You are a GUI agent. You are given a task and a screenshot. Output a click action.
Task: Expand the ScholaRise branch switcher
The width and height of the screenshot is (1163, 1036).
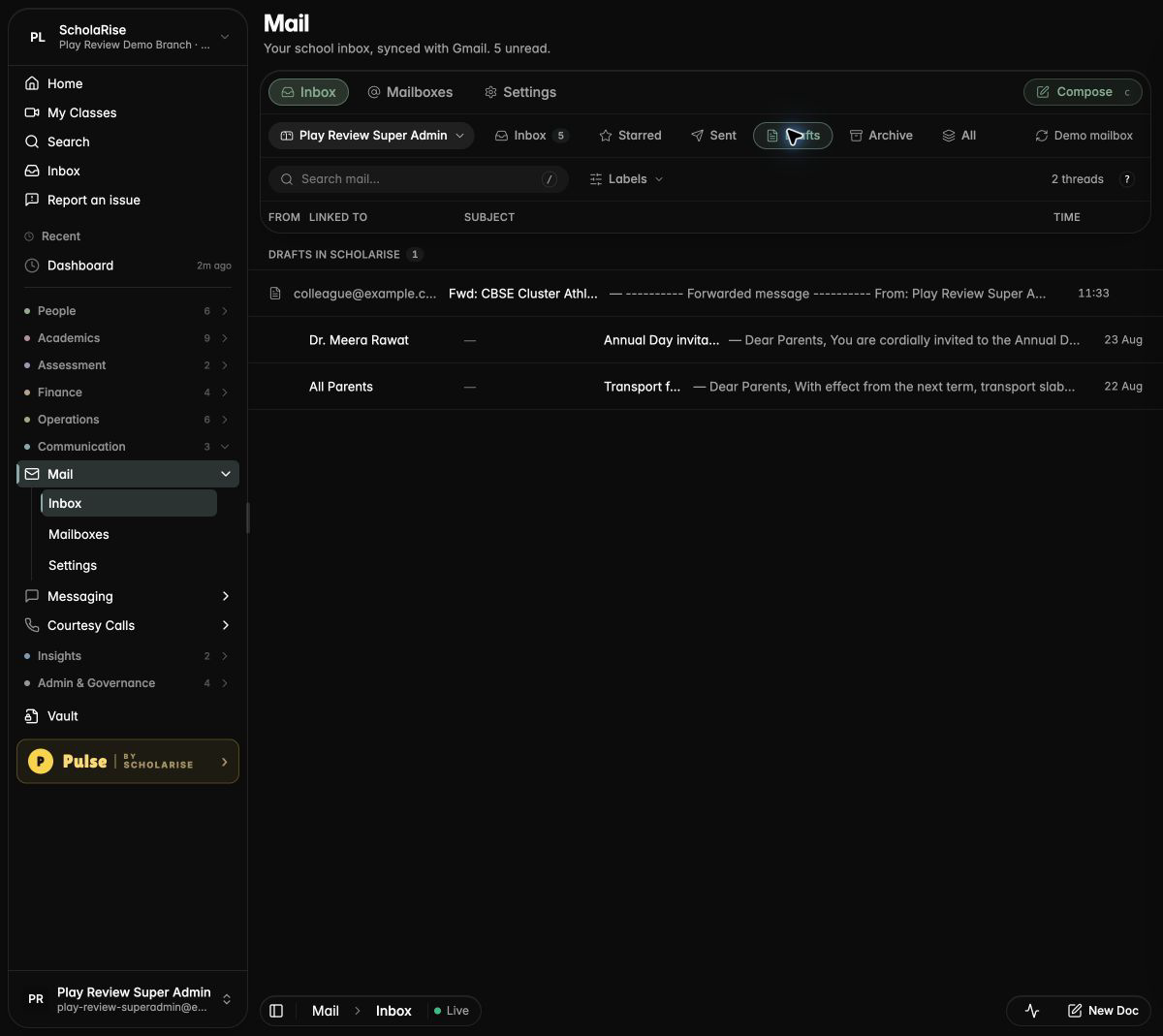point(128,37)
